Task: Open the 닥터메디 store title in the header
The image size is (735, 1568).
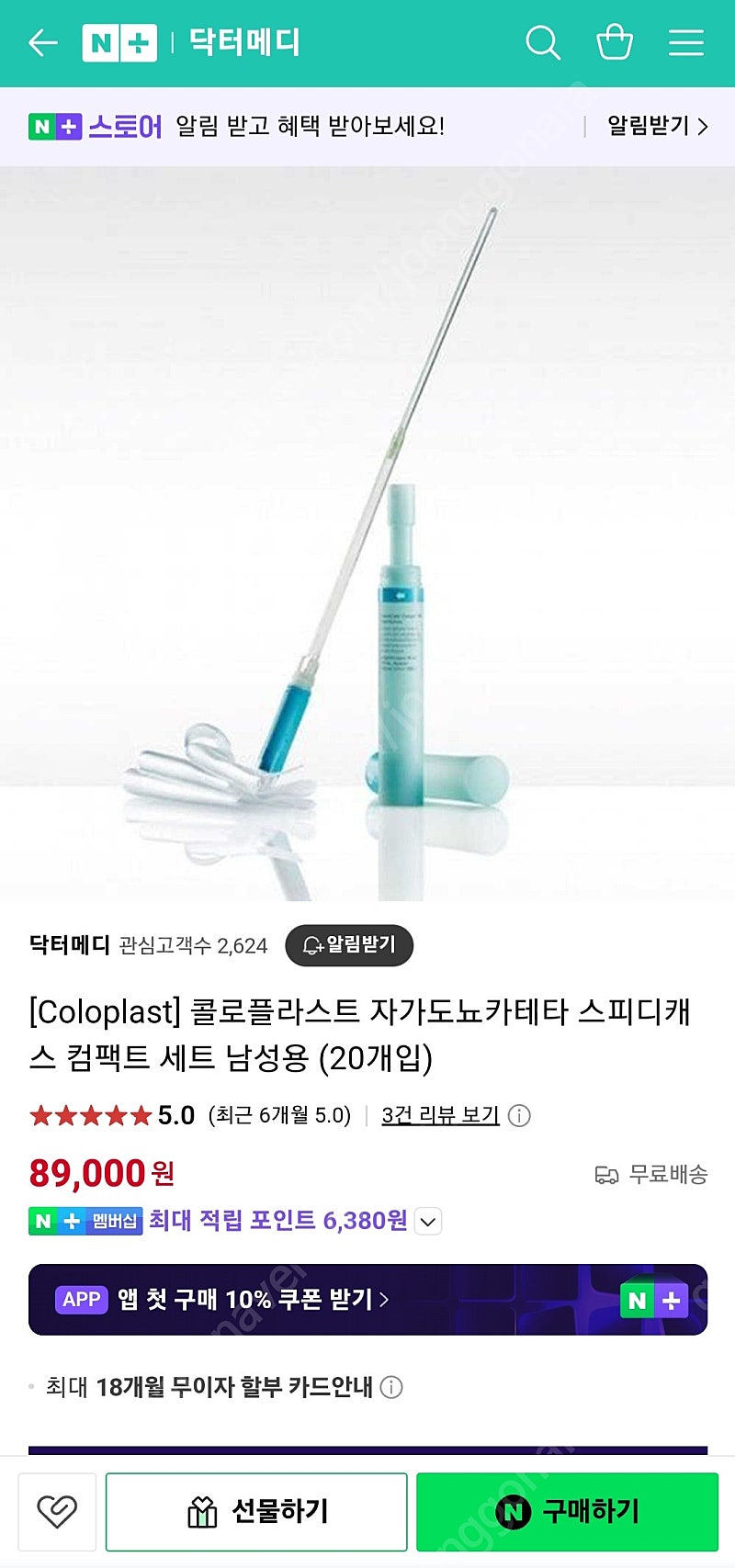Action: pyautogui.click(x=244, y=42)
